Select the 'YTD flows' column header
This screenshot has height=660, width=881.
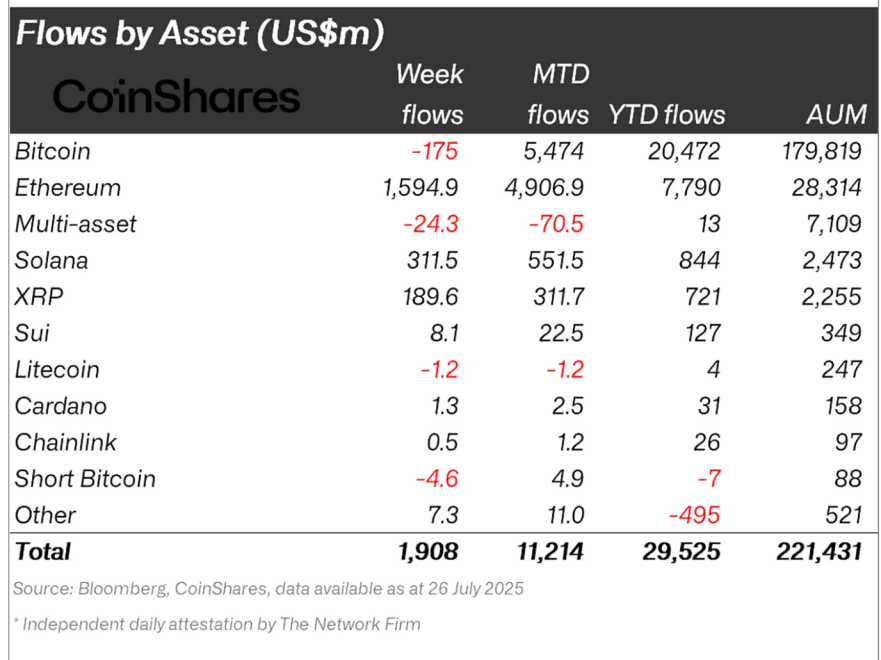(666, 115)
